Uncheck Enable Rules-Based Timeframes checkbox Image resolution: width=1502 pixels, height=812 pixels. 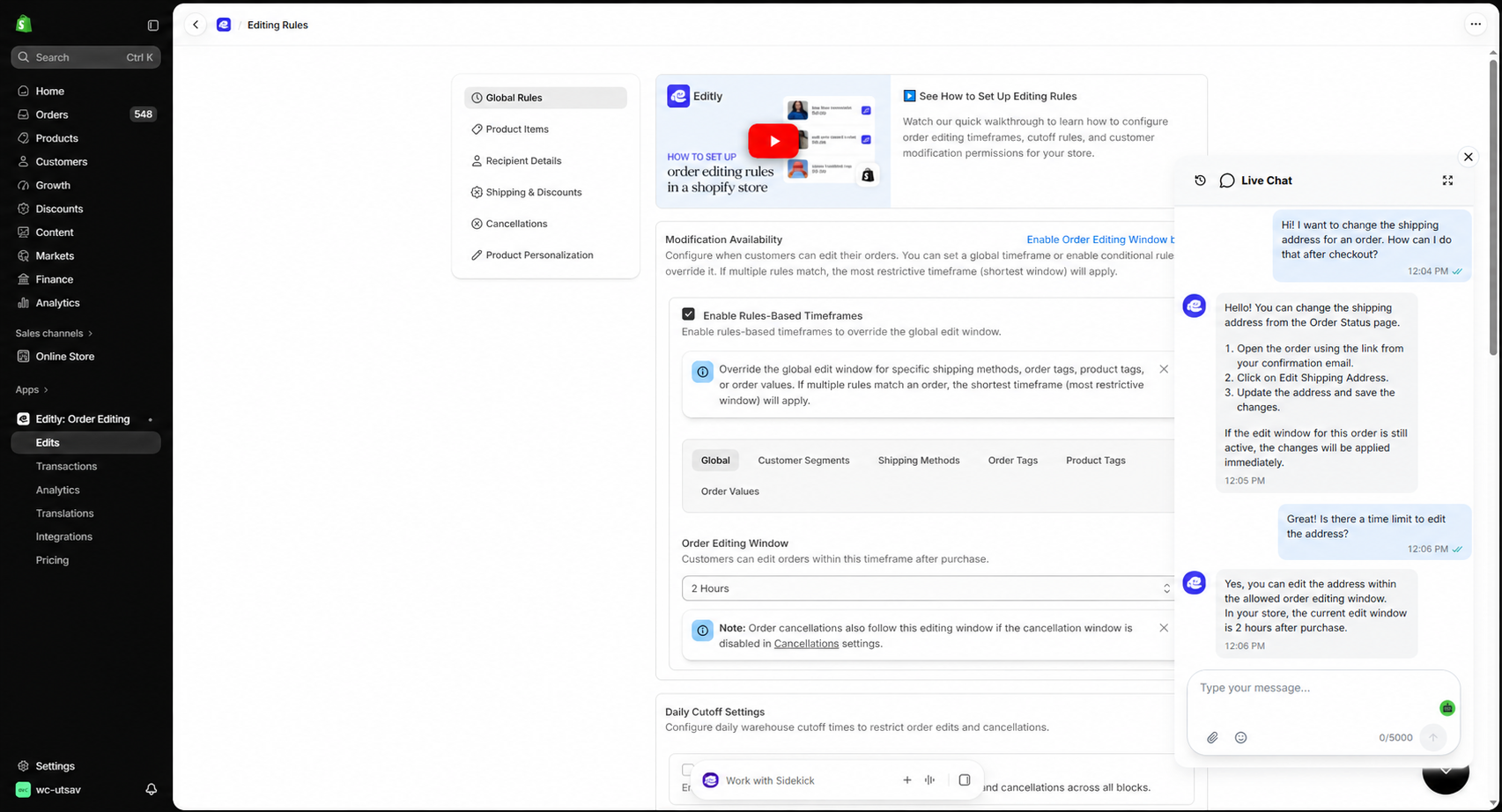point(689,314)
